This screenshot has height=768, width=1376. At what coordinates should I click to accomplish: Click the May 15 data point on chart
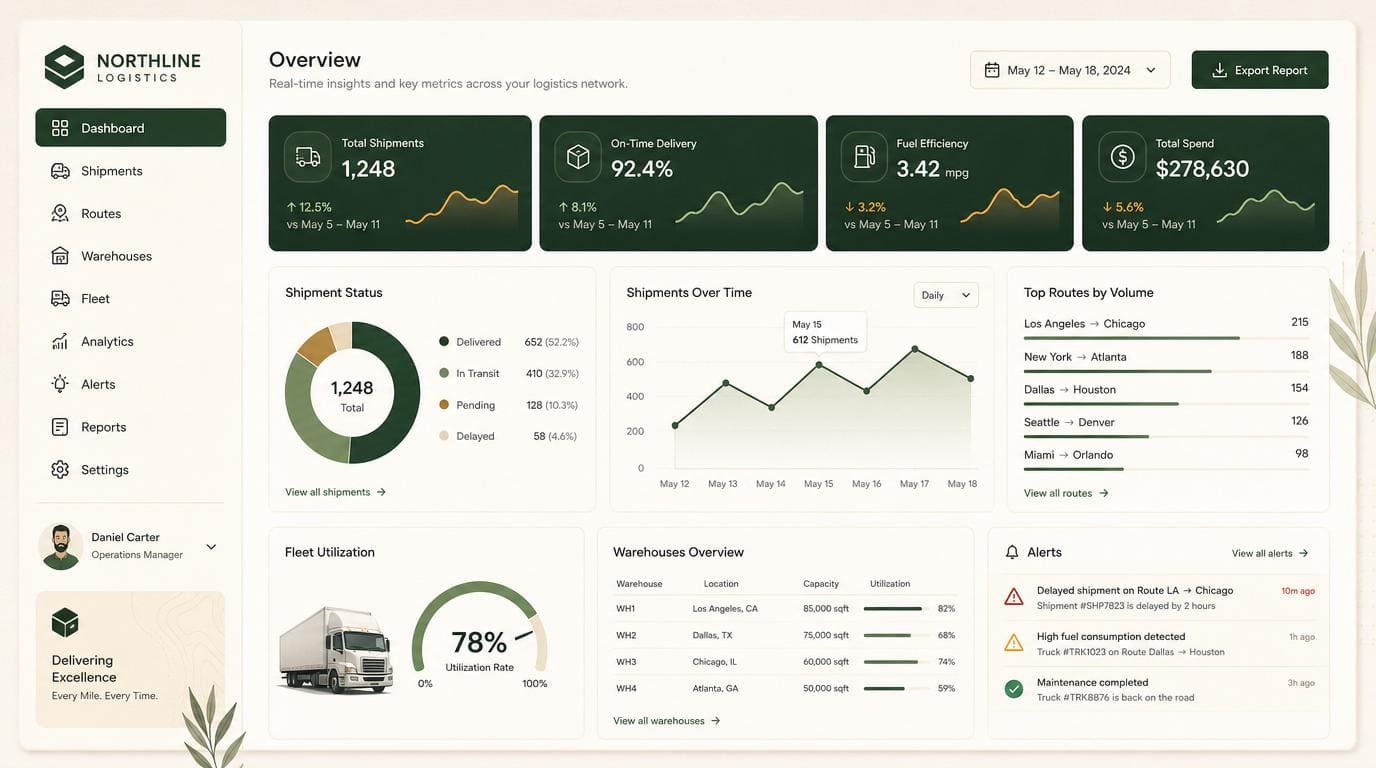tap(819, 365)
